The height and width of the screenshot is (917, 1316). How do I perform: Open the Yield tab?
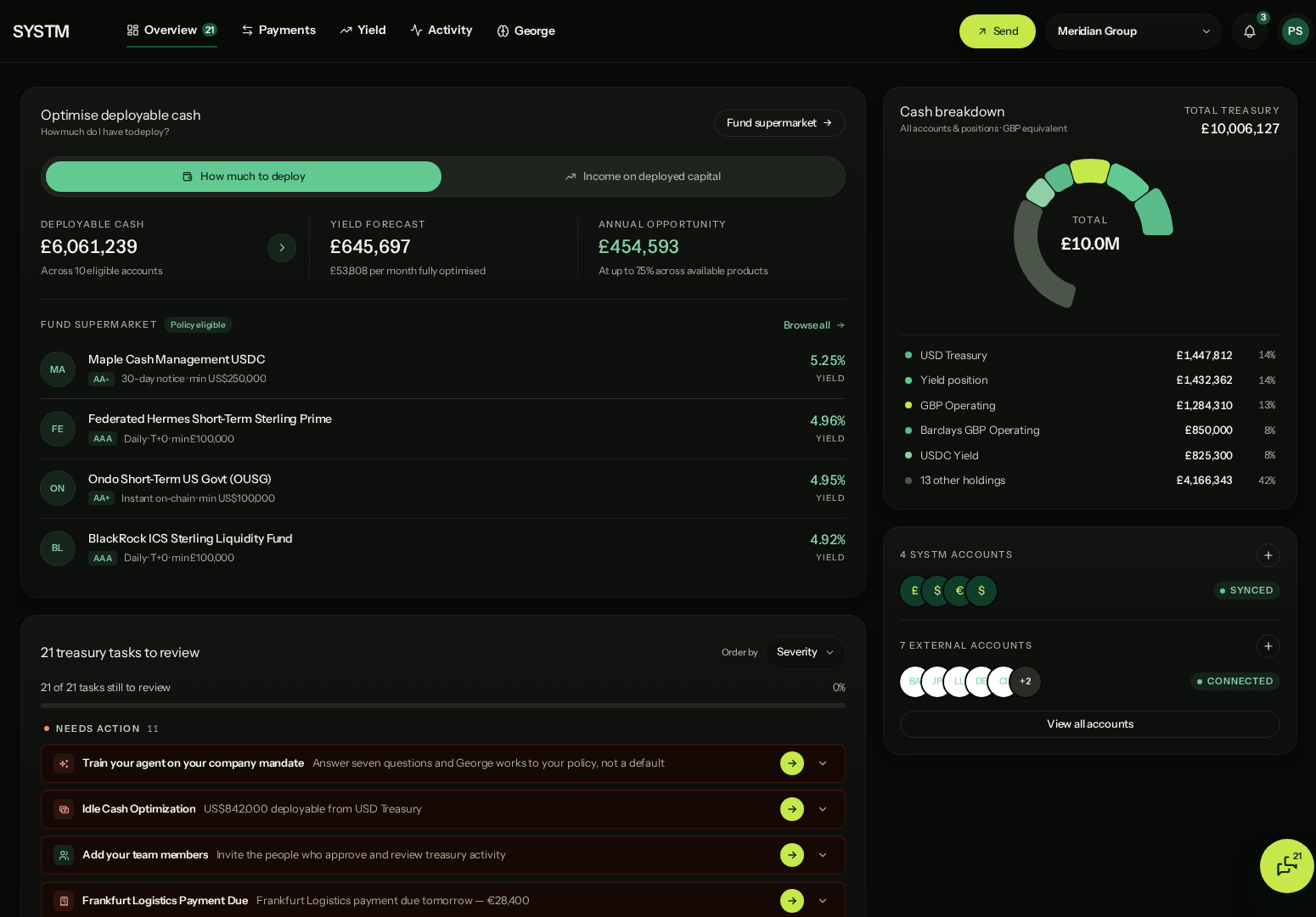[363, 31]
